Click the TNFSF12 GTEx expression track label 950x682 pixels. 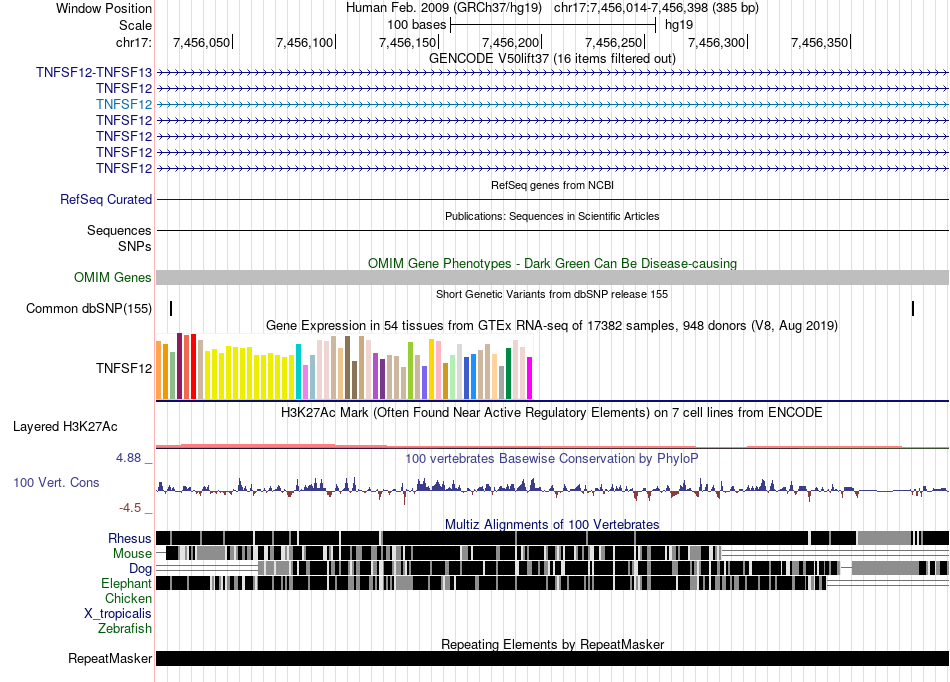(124, 368)
